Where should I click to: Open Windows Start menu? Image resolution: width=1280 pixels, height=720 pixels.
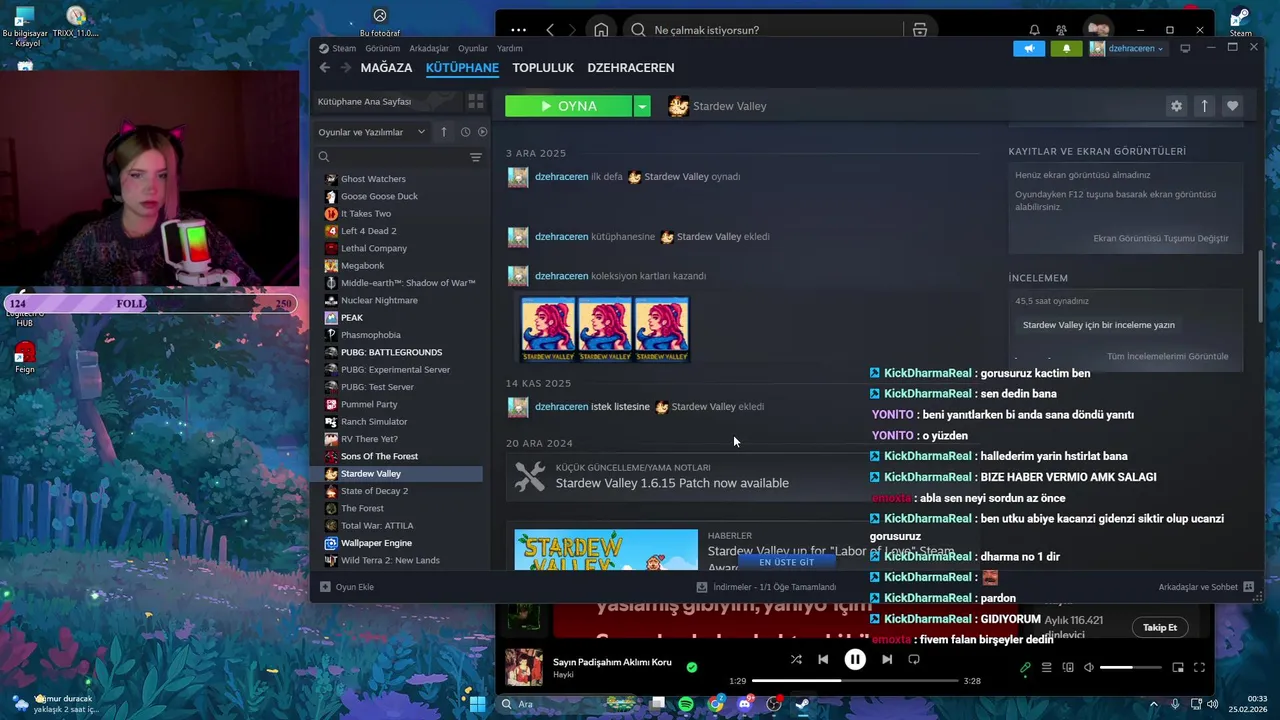(x=478, y=704)
